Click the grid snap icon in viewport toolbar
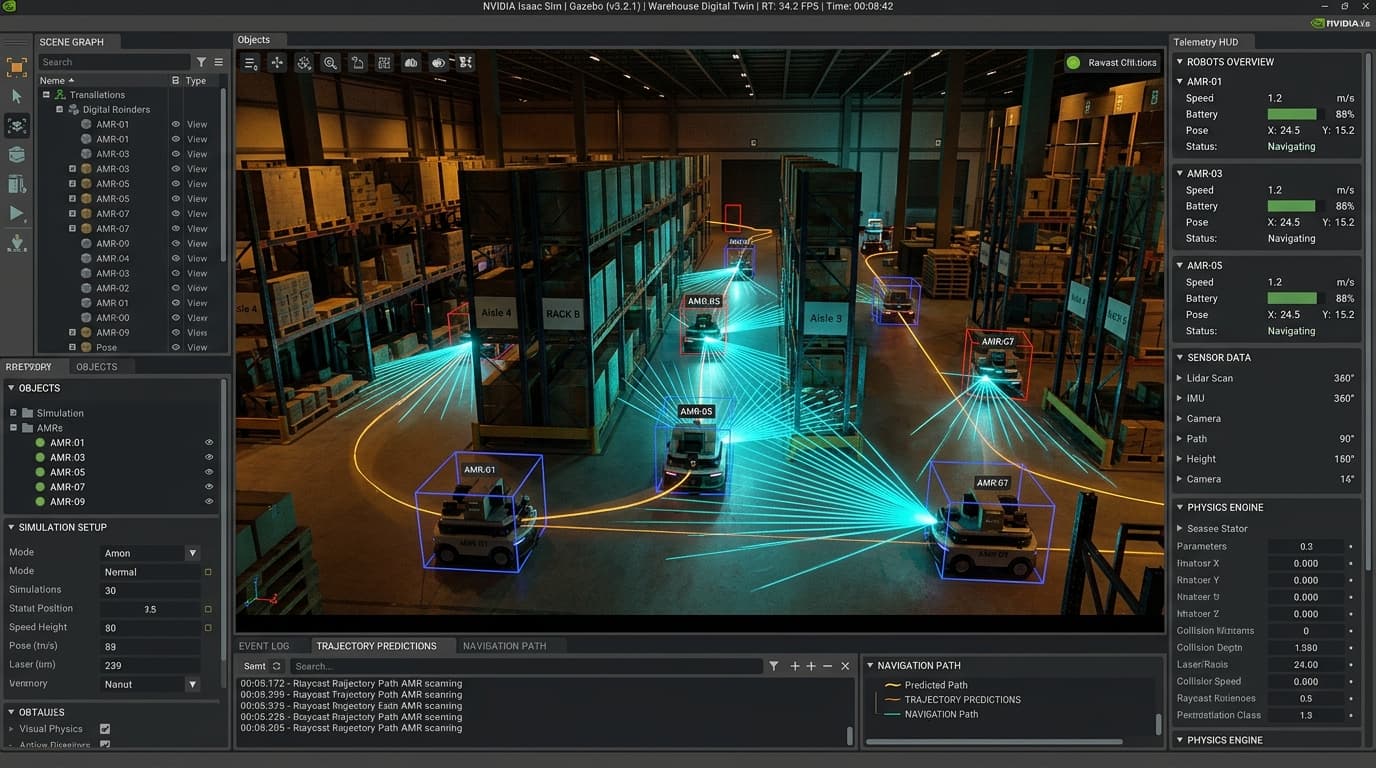The image size is (1376, 768). [x=384, y=63]
